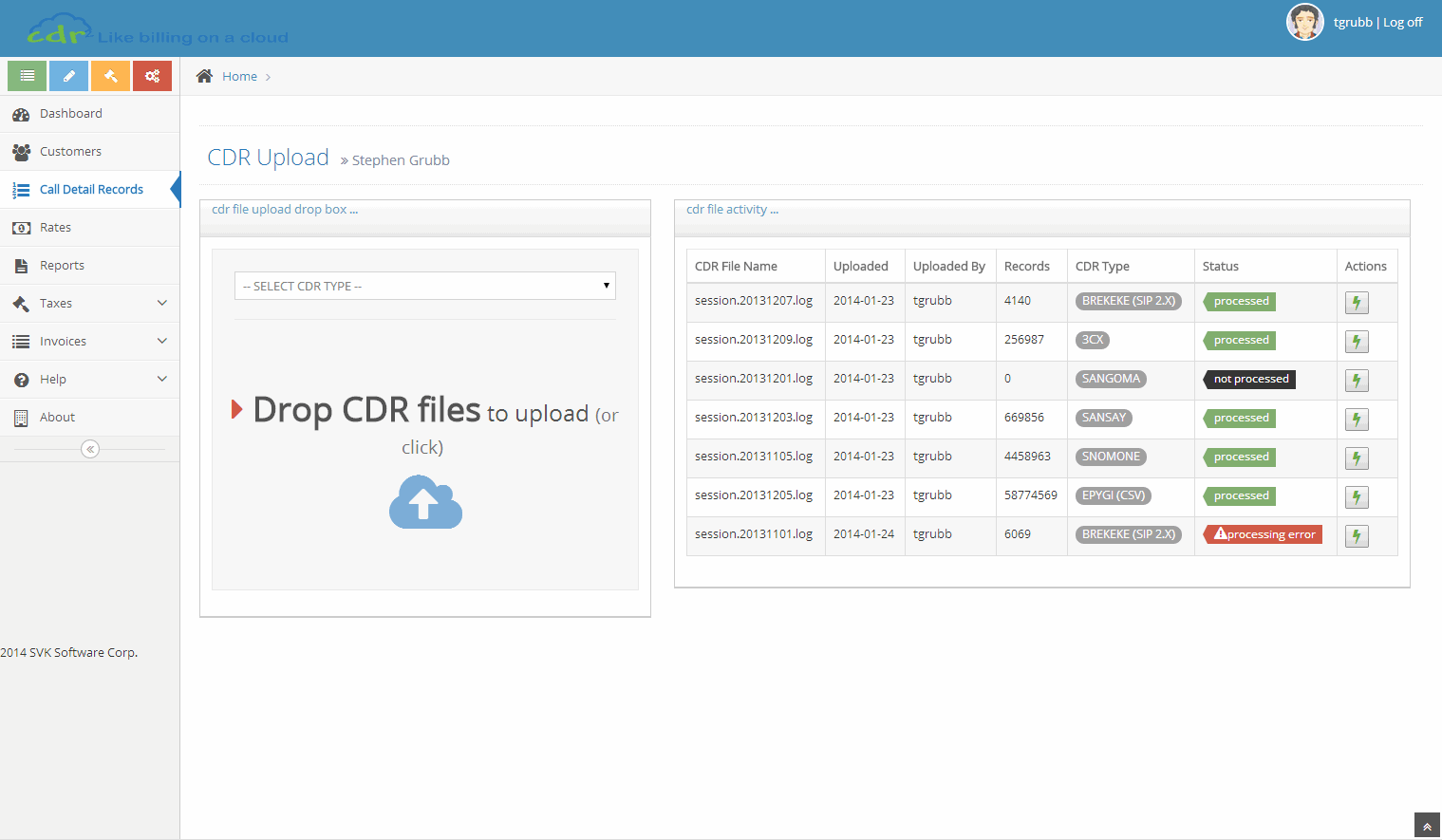Viewport: 1442px width, 840px height.
Task: Click the cdr cloud logo in the header
Action: [x=60, y=28]
